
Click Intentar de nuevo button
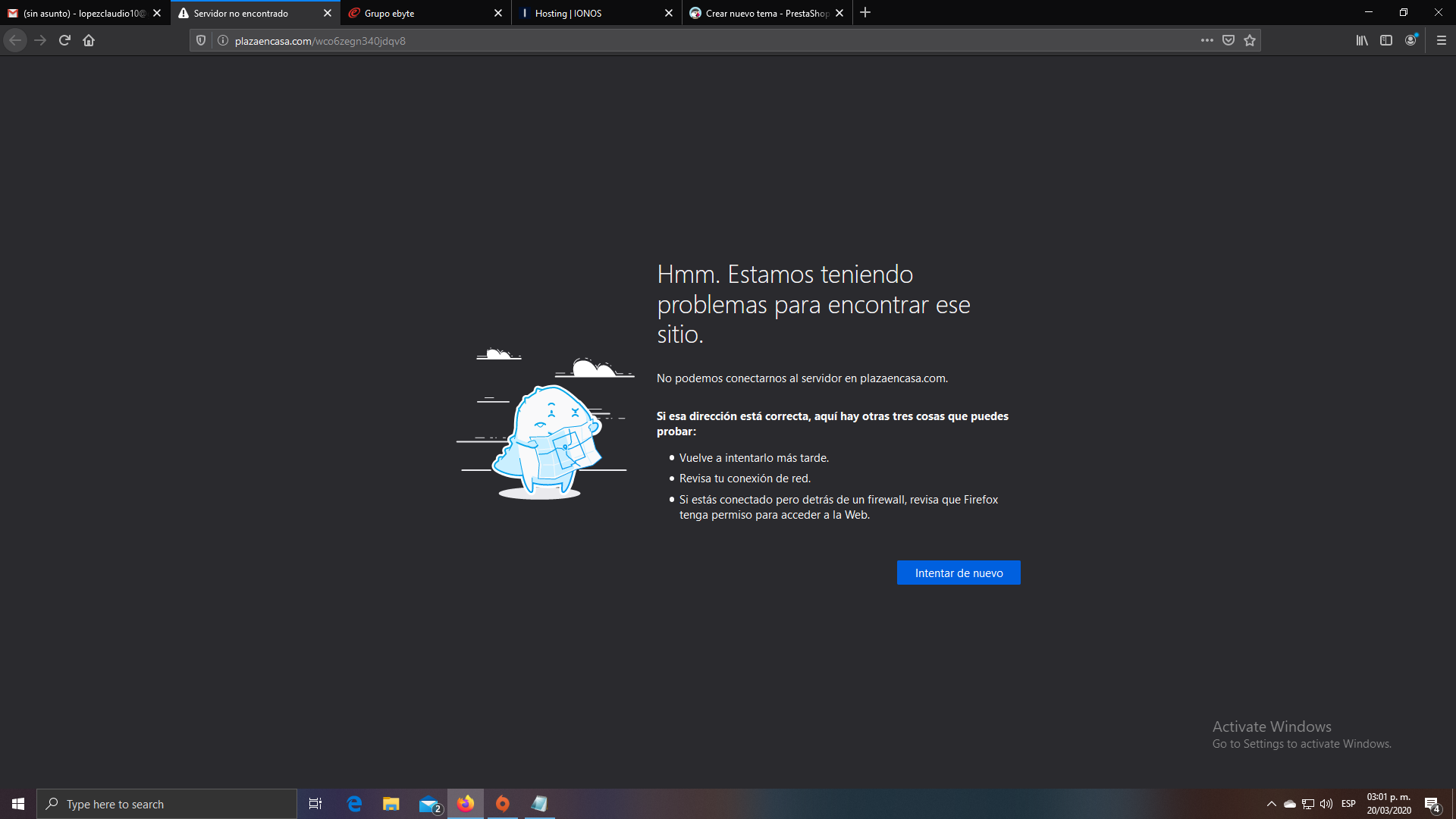(x=959, y=573)
